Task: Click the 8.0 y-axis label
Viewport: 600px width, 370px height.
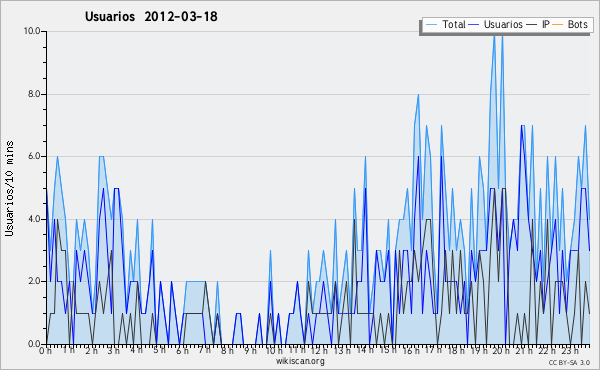Action: coord(34,94)
